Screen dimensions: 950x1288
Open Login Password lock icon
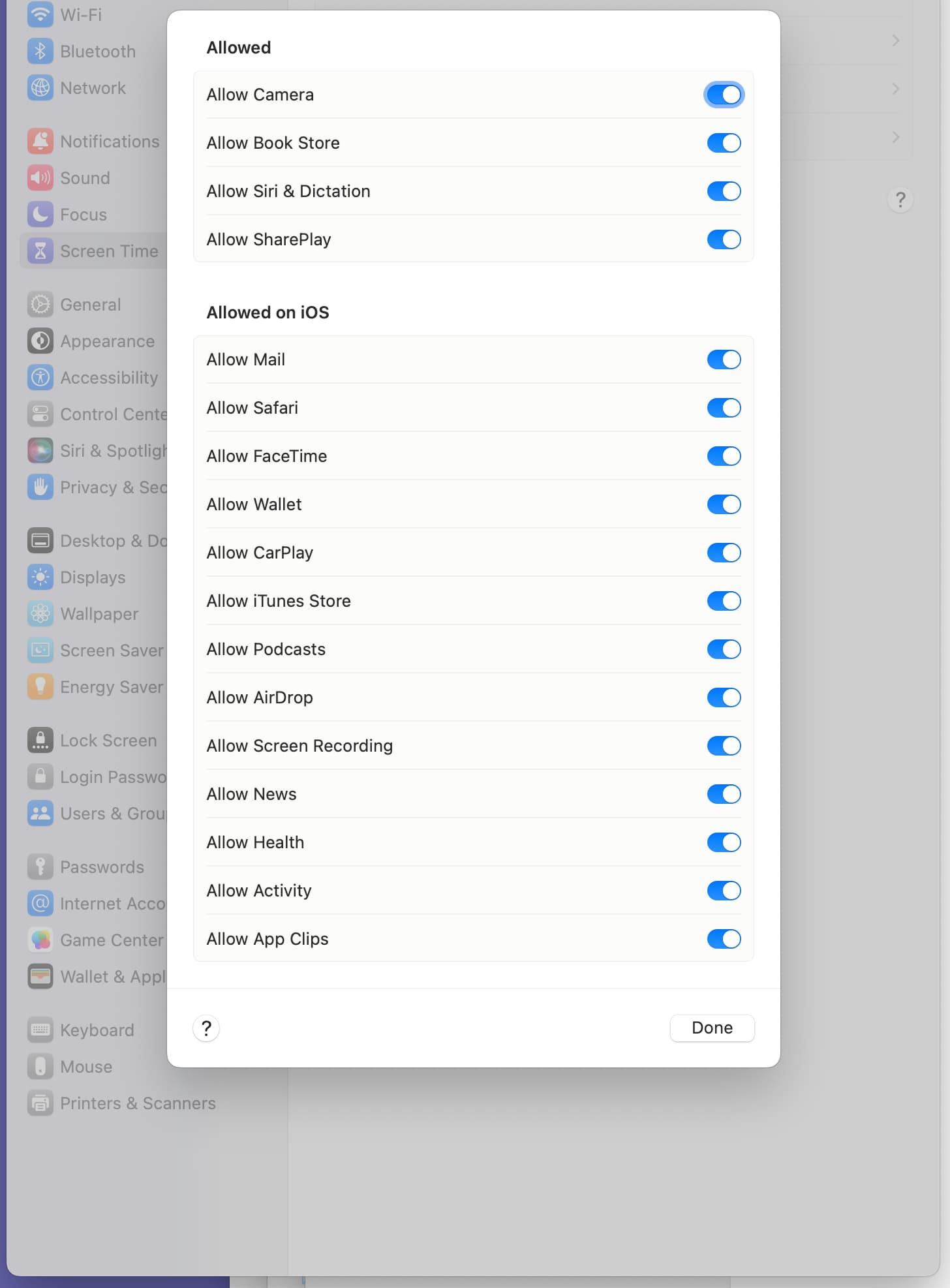(x=40, y=776)
